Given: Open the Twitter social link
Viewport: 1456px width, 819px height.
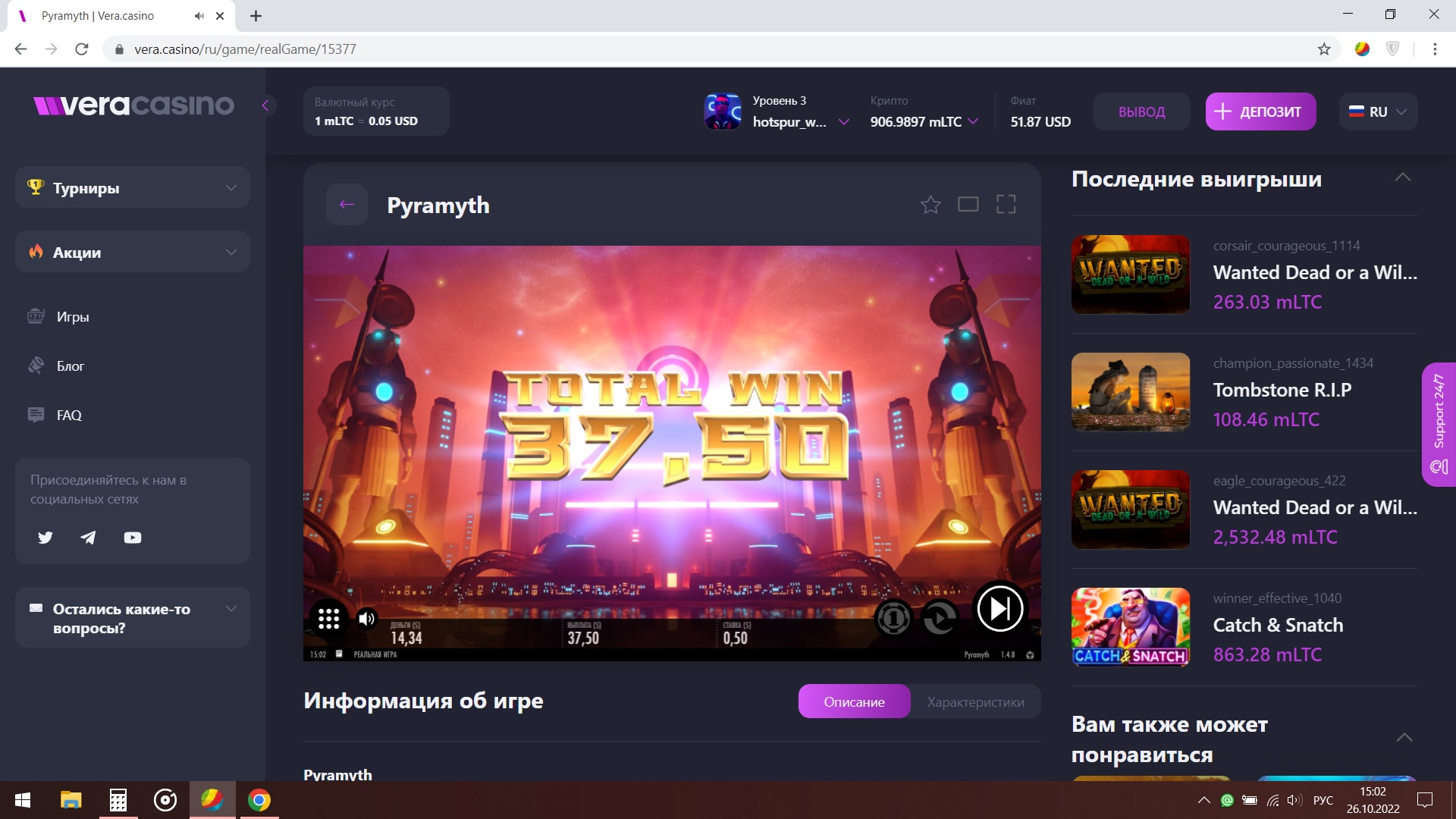Looking at the screenshot, I should (45, 538).
